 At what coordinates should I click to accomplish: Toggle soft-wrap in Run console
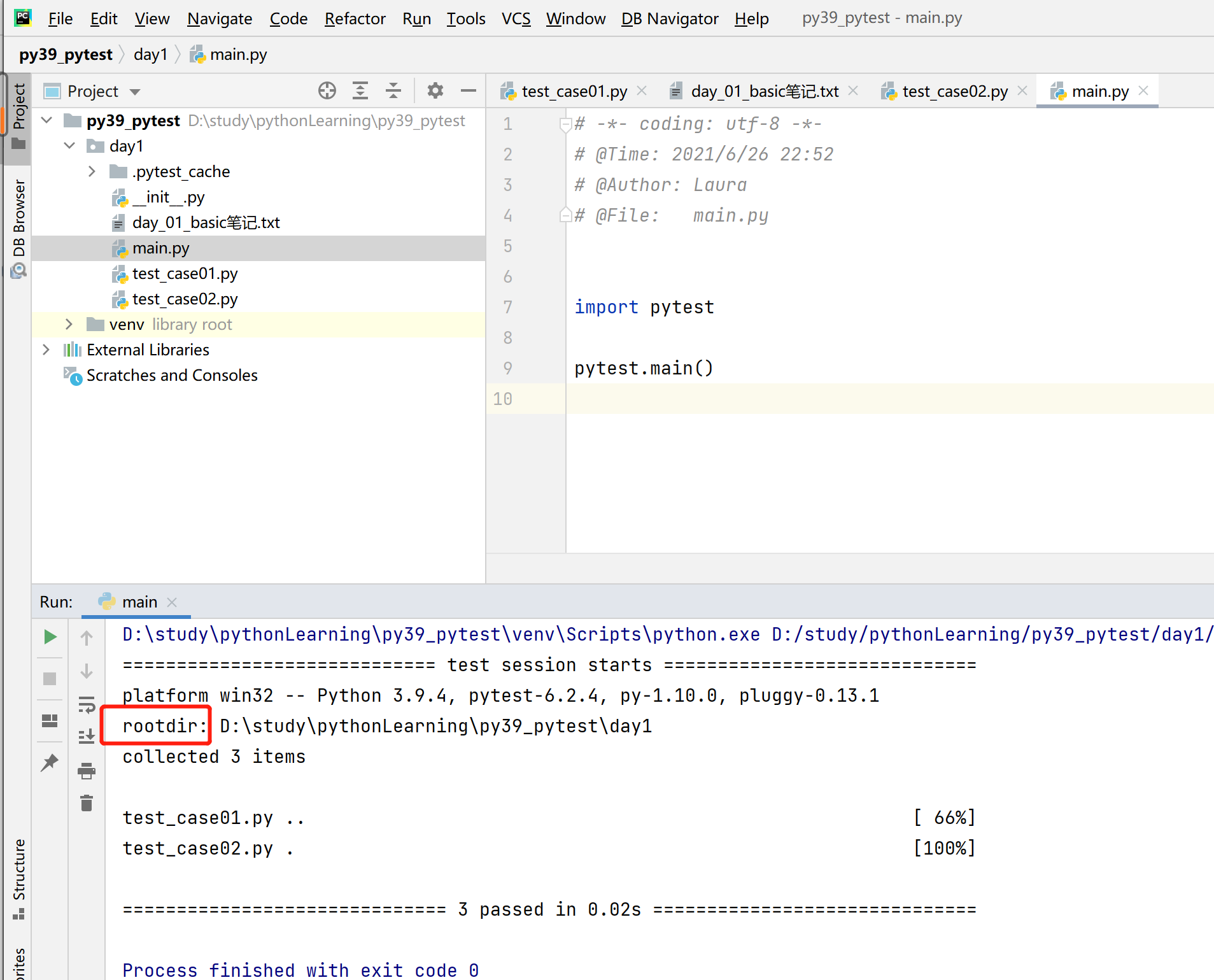click(87, 704)
